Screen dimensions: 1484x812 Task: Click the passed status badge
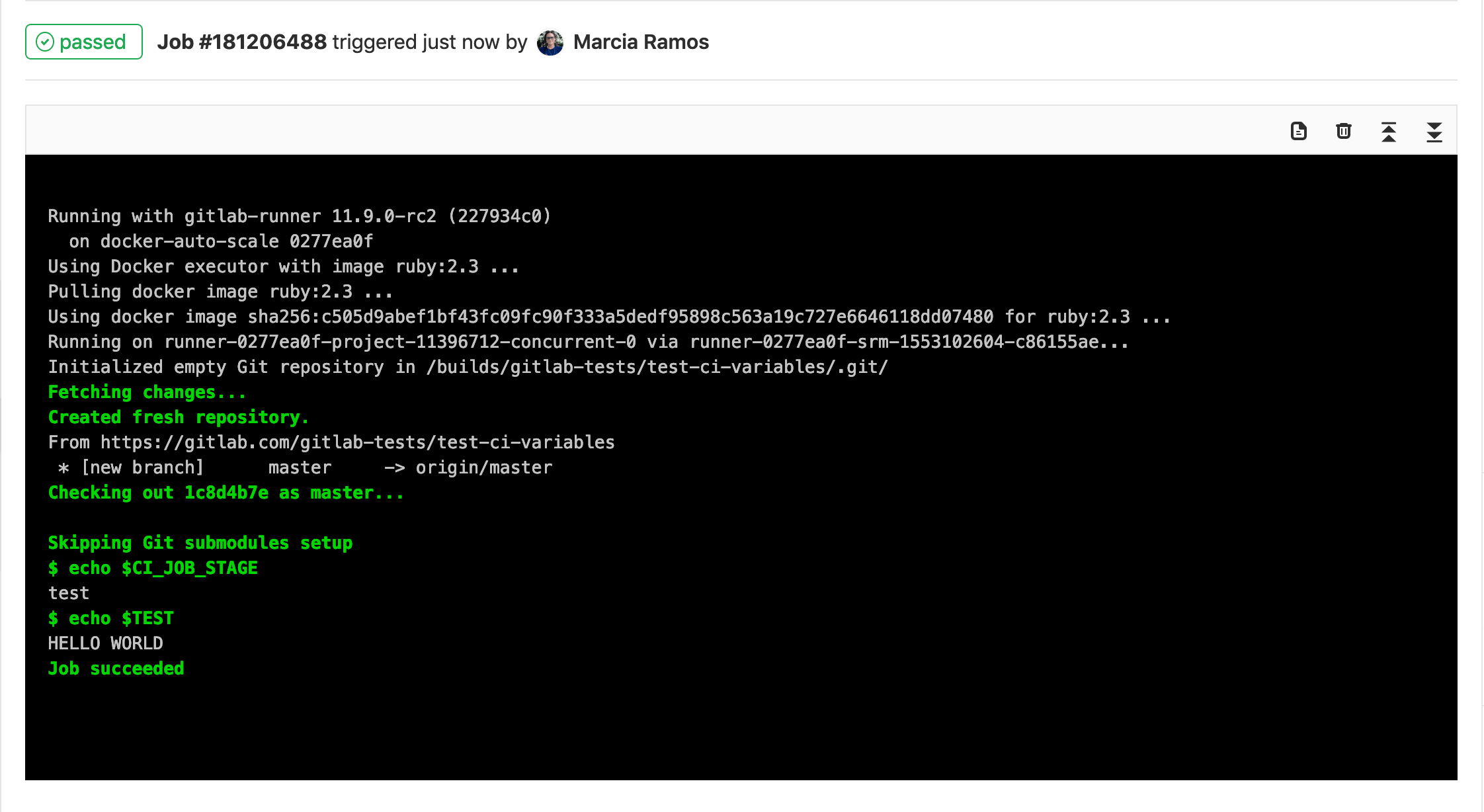click(83, 41)
